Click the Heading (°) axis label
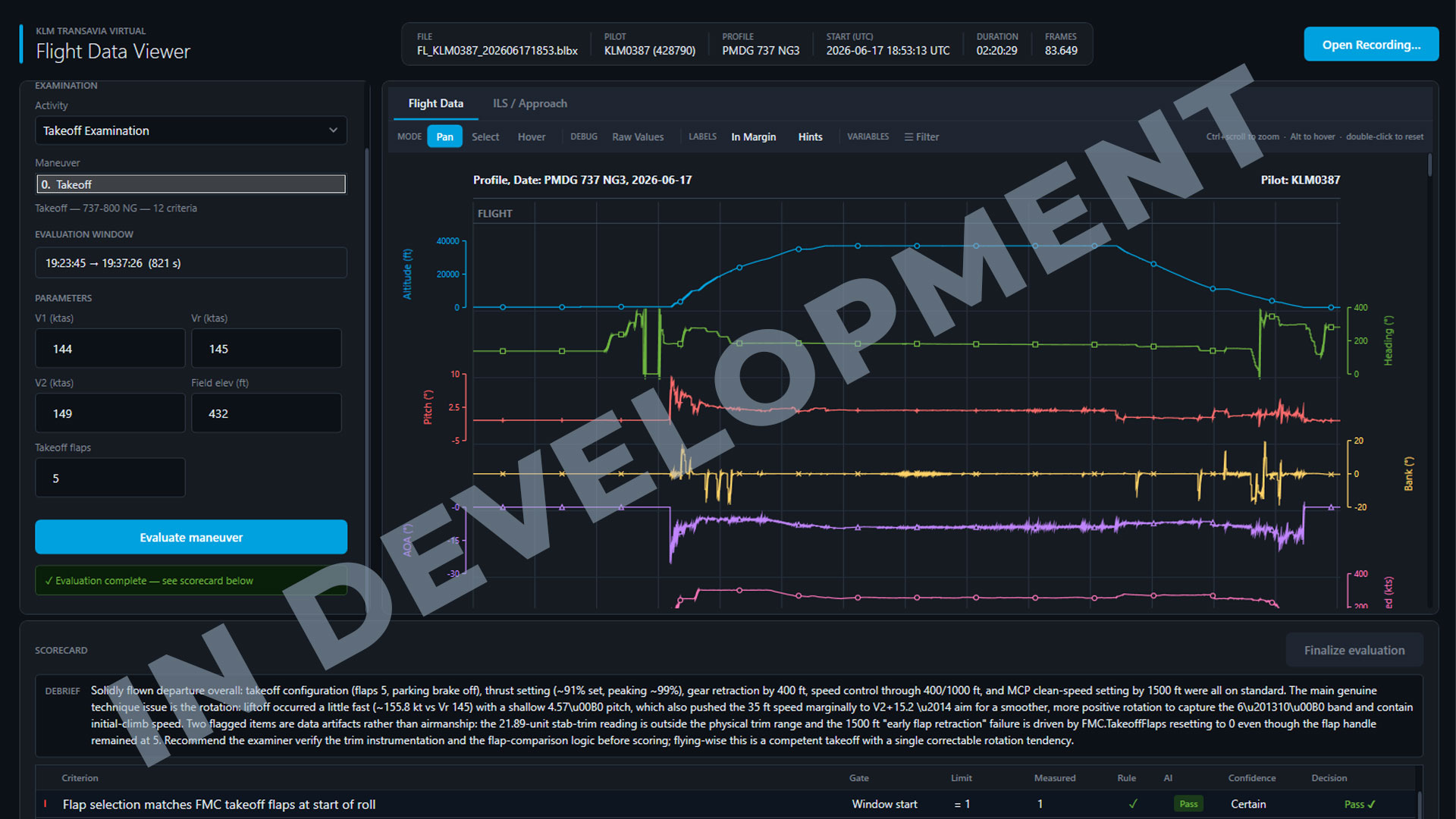 pos(1388,340)
